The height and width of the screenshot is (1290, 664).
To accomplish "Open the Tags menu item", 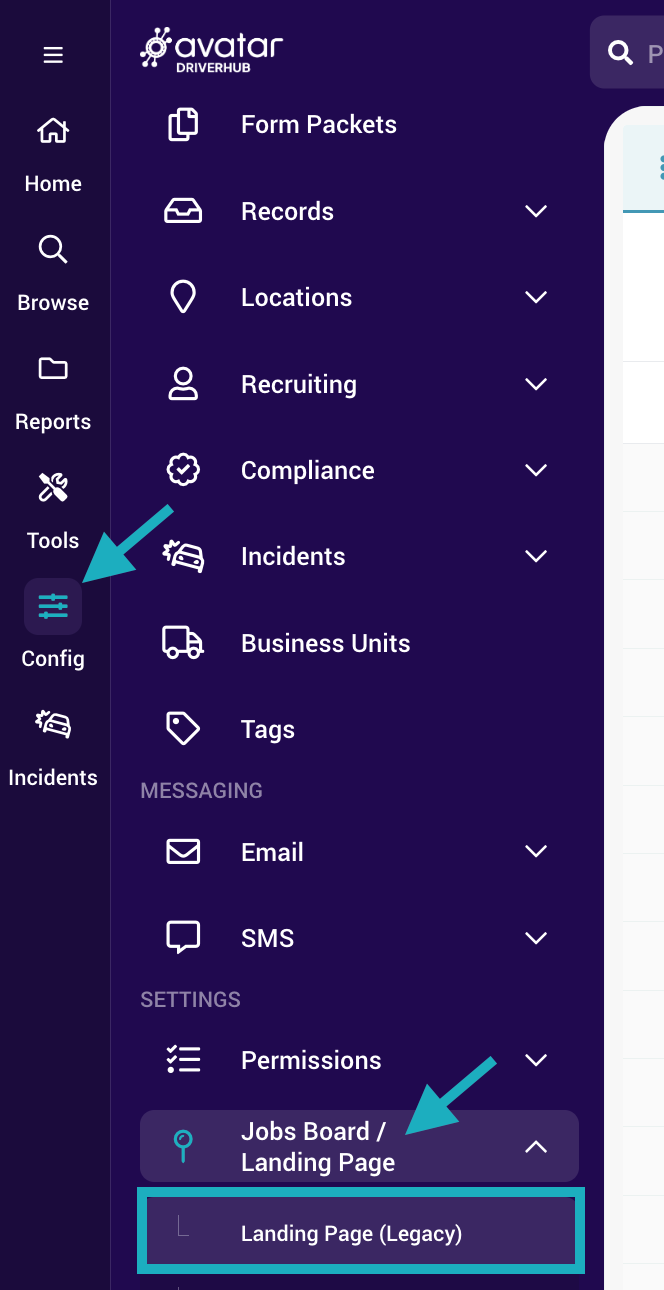I will click(267, 729).
